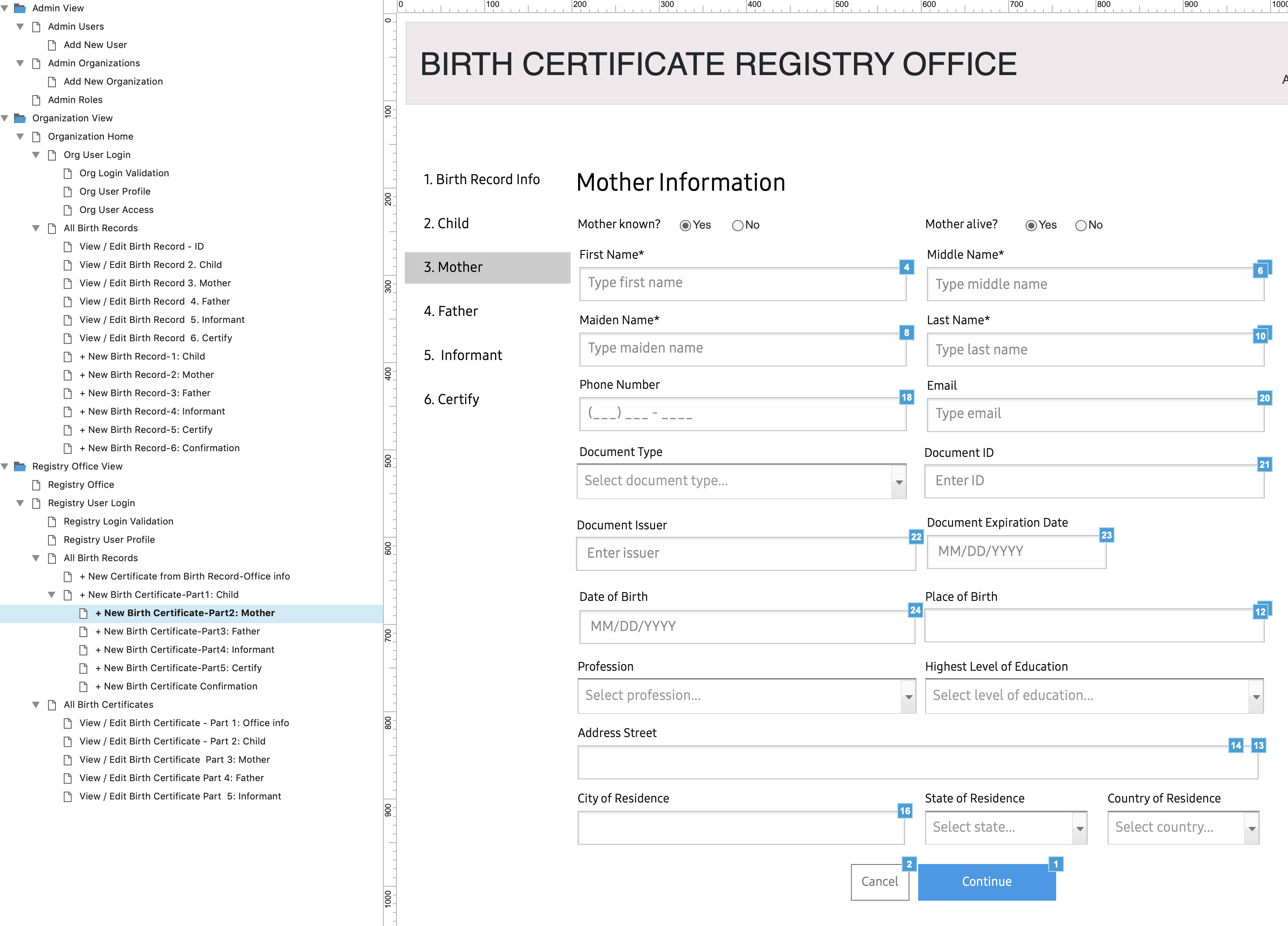1288x926 pixels.
Task: Collapse the Organization View tree folder
Action: (5, 118)
